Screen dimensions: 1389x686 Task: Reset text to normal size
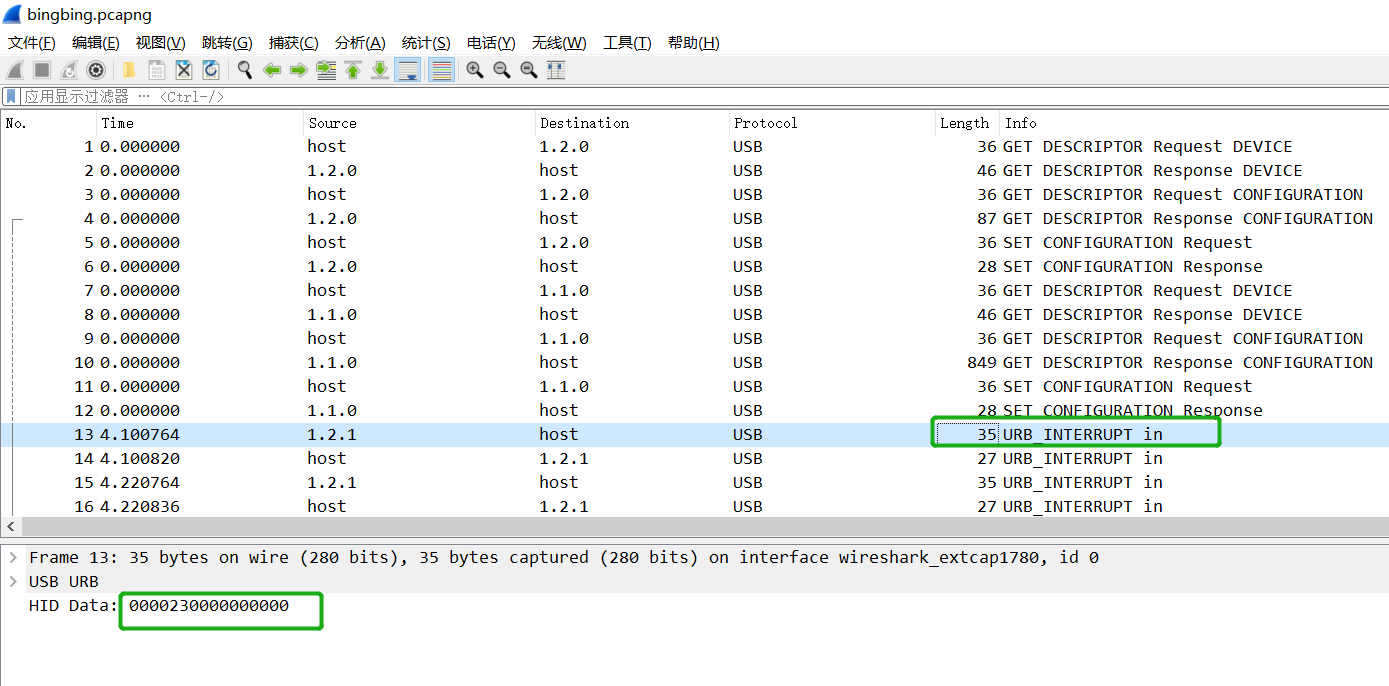(x=529, y=70)
